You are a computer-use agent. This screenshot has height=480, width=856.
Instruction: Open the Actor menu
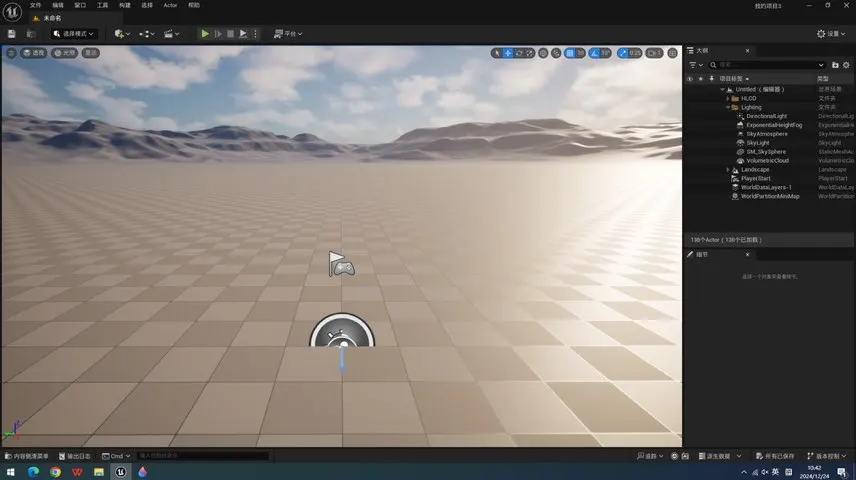[170, 5]
